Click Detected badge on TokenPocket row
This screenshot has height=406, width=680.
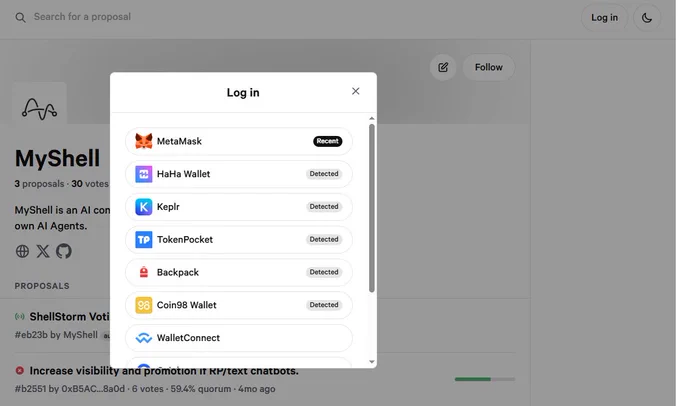click(324, 239)
